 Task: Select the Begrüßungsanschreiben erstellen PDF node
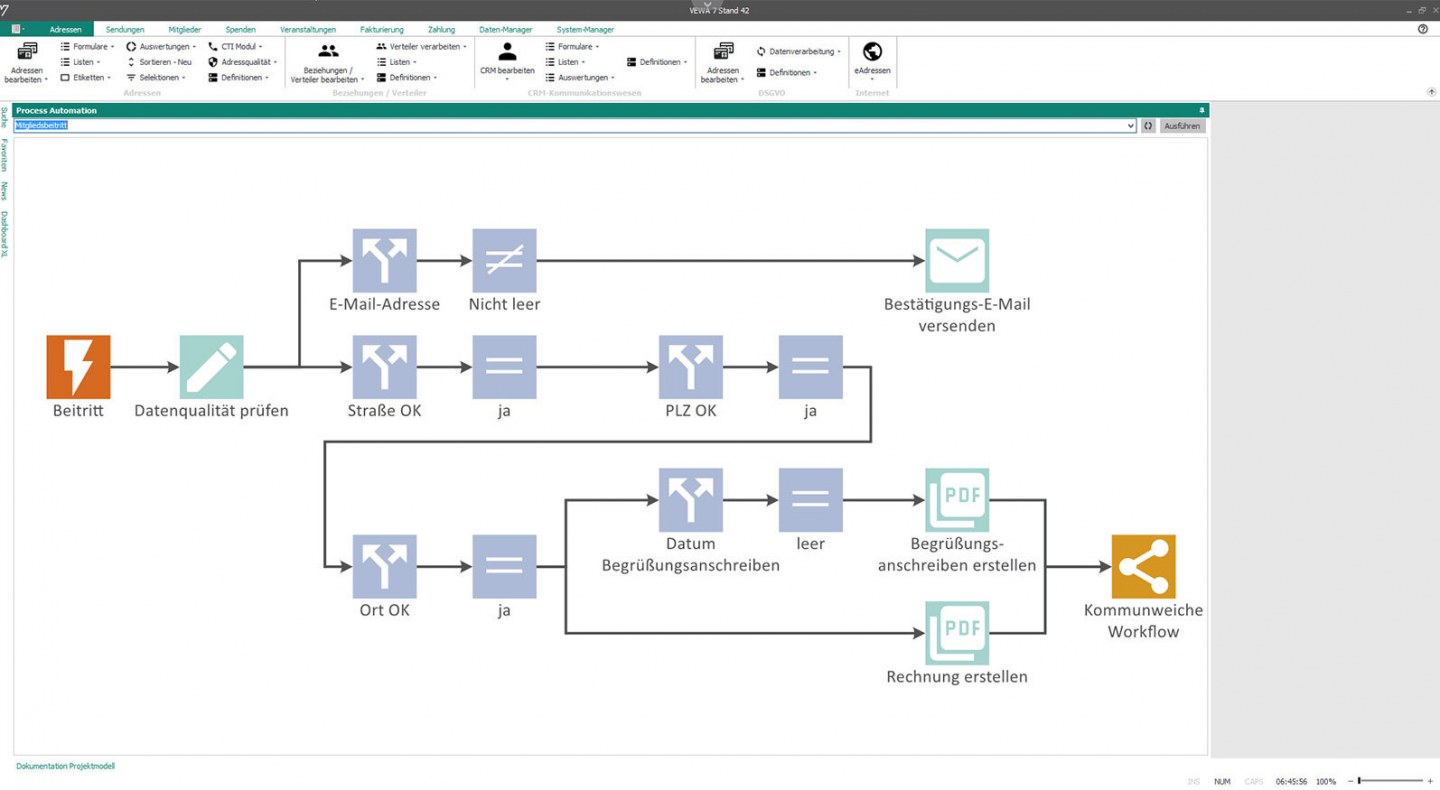[957, 500]
